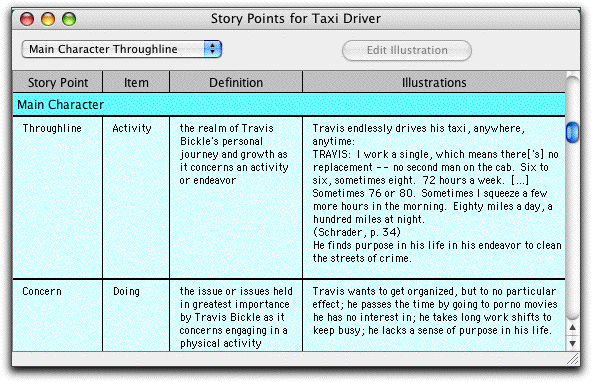Open the Main Character Throughline dropdown
Screen dimensions: 592x382
[x=122, y=49]
